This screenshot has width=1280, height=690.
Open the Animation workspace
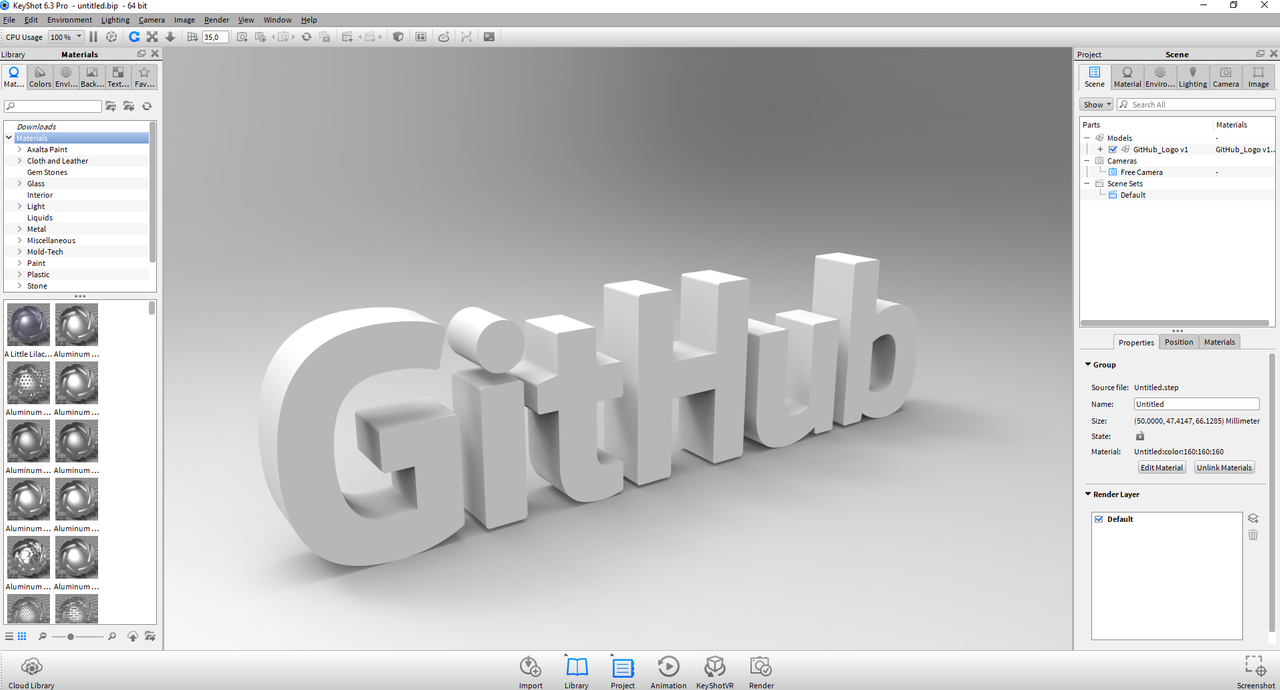pyautogui.click(x=668, y=670)
